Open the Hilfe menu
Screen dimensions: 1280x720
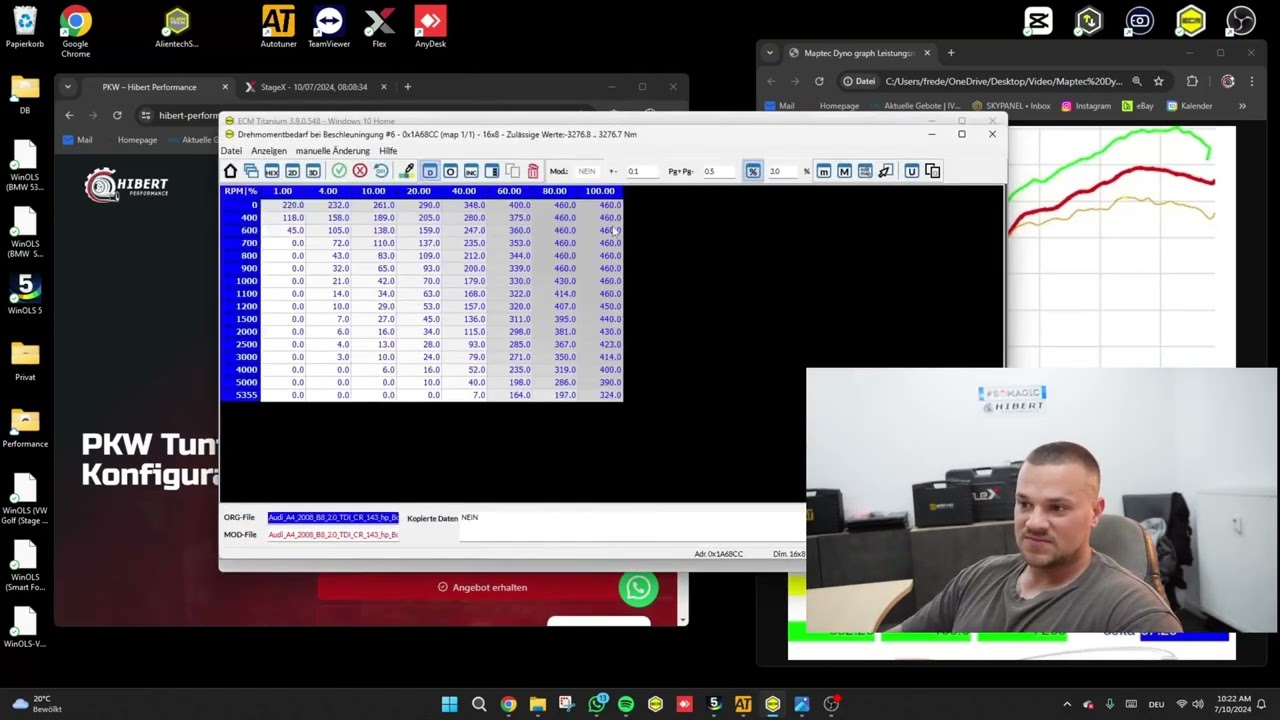click(x=388, y=151)
